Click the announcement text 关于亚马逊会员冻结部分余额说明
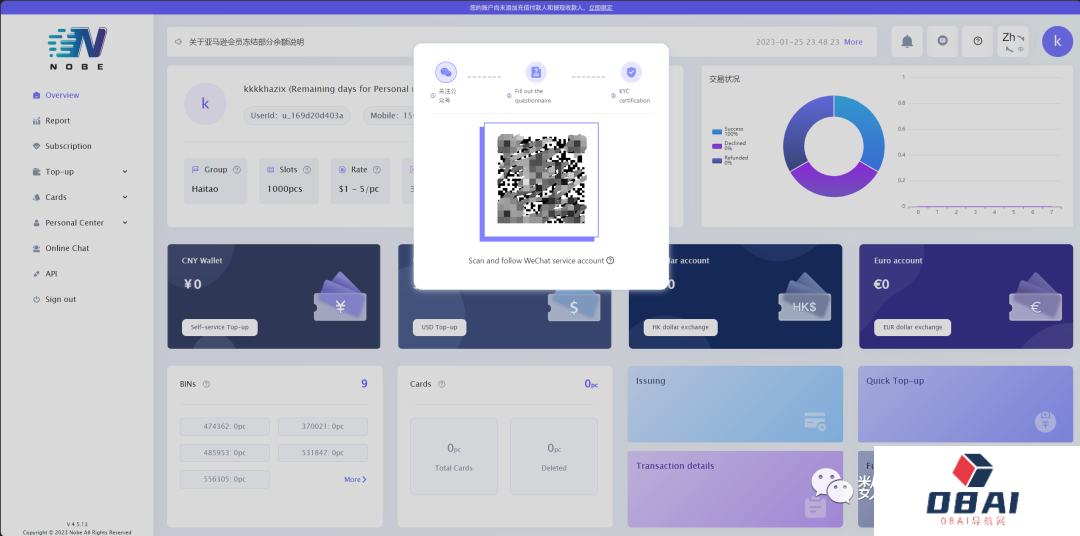The width and height of the screenshot is (1080, 536). [x=247, y=42]
